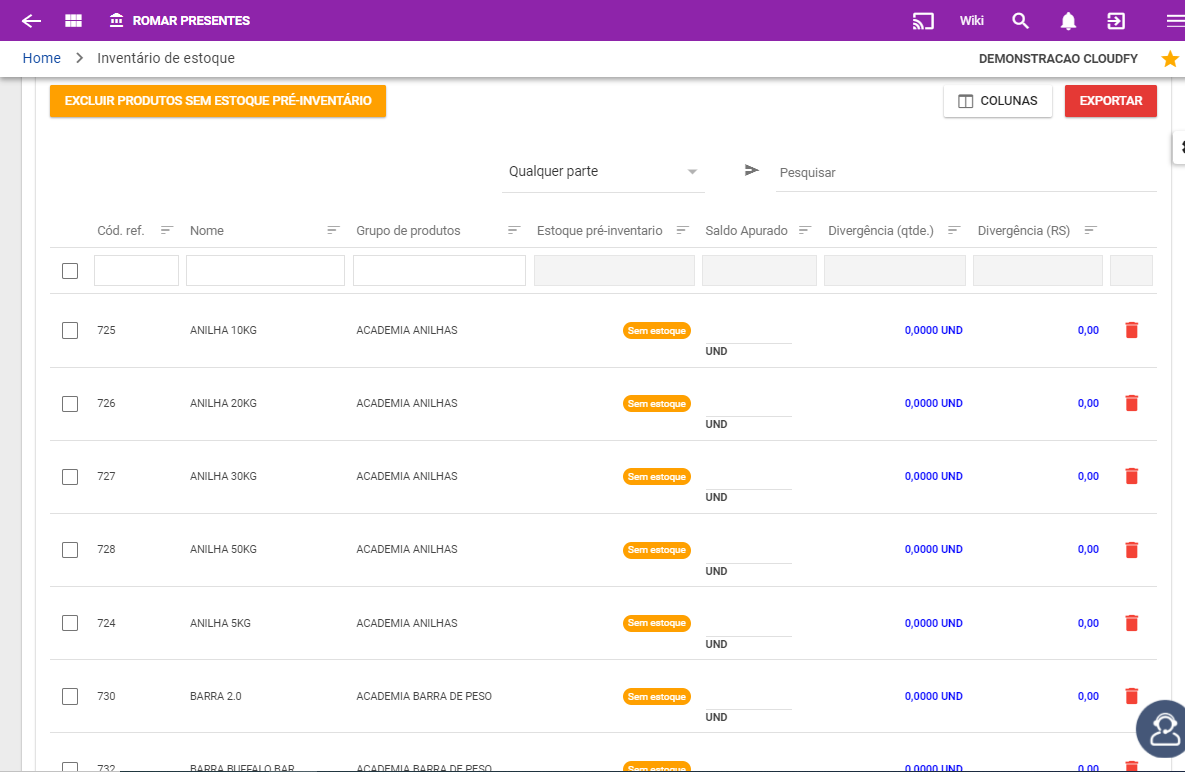This screenshot has height=772, width=1185.
Task: Click the logout exit icon
Action: [x=1115, y=21]
